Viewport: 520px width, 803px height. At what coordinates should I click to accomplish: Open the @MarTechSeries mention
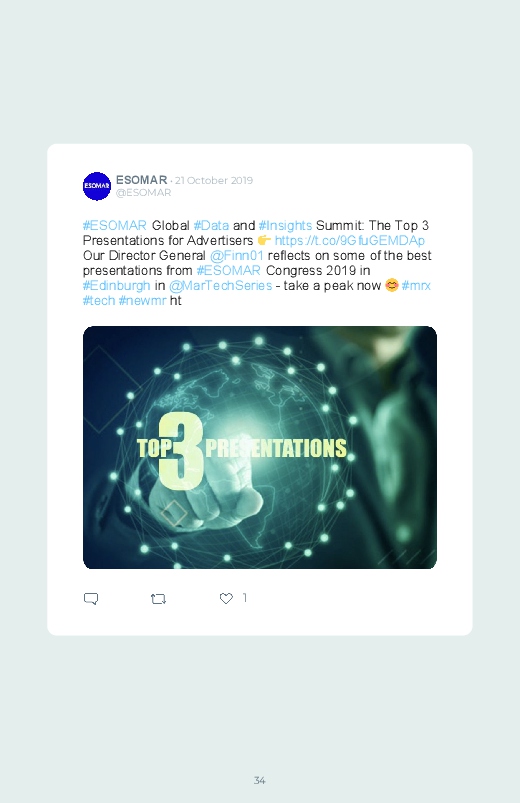[220, 285]
